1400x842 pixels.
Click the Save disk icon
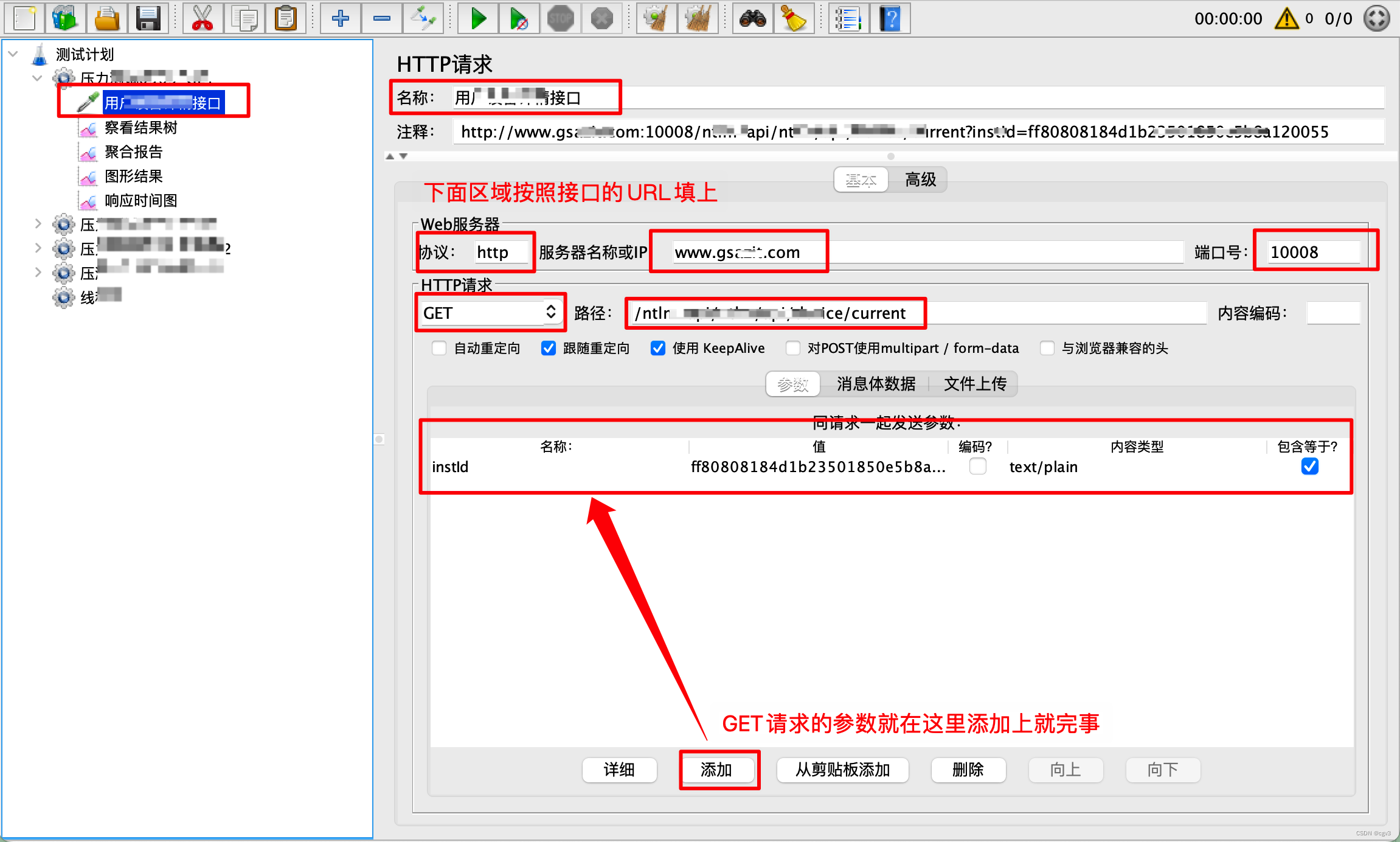click(148, 19)
